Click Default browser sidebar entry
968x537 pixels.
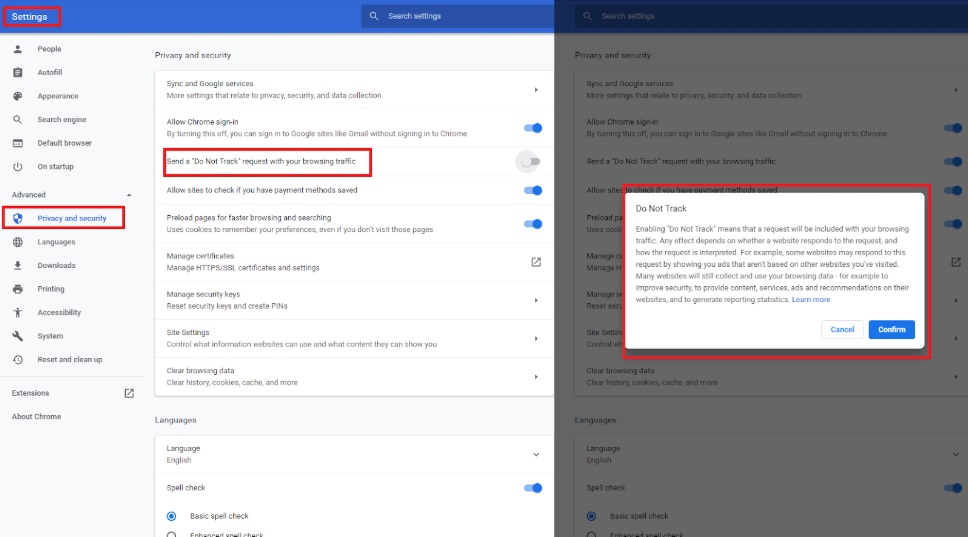click(64, 143)
